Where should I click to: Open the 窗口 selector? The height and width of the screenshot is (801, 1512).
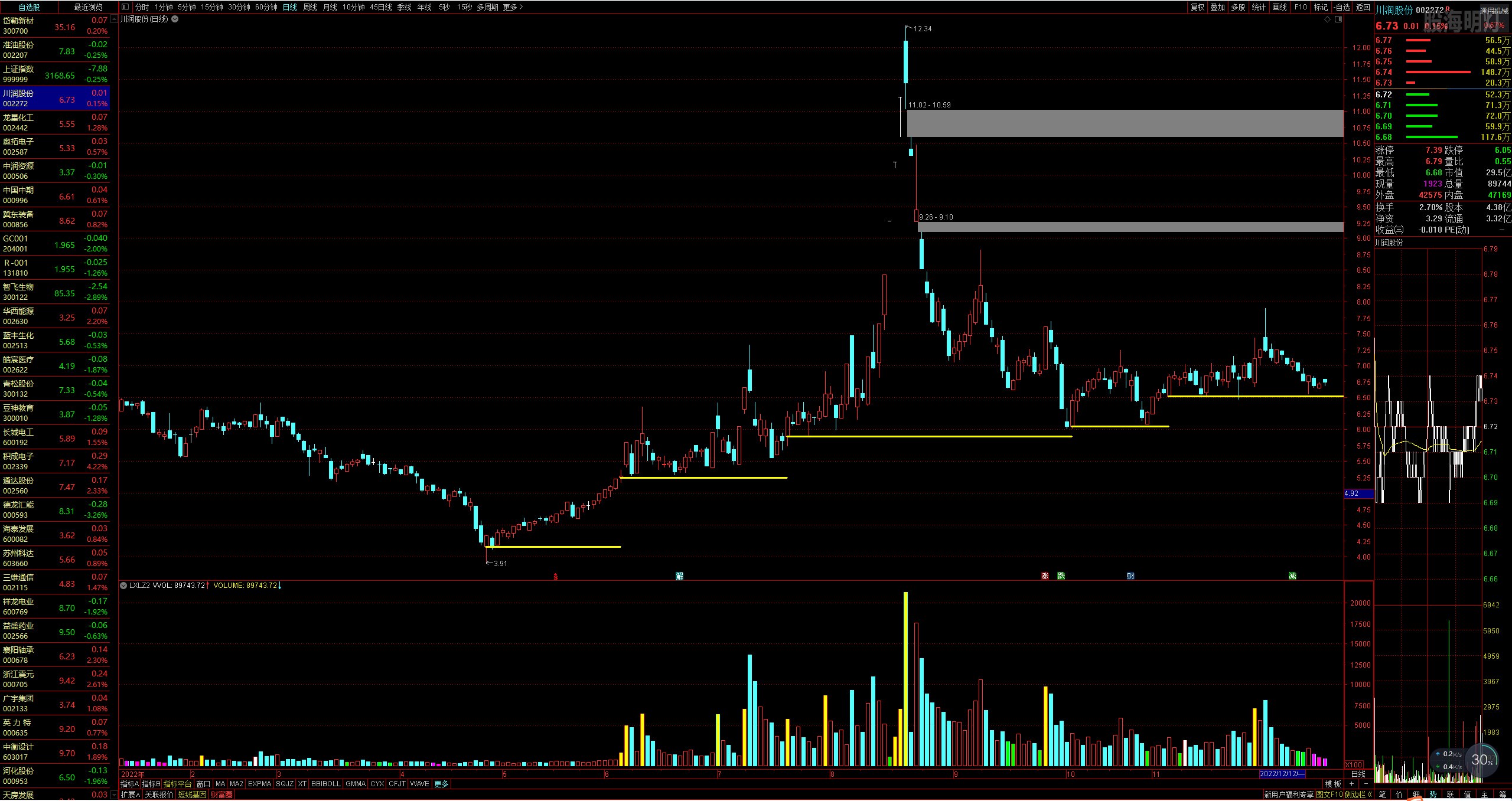(203, 784)
